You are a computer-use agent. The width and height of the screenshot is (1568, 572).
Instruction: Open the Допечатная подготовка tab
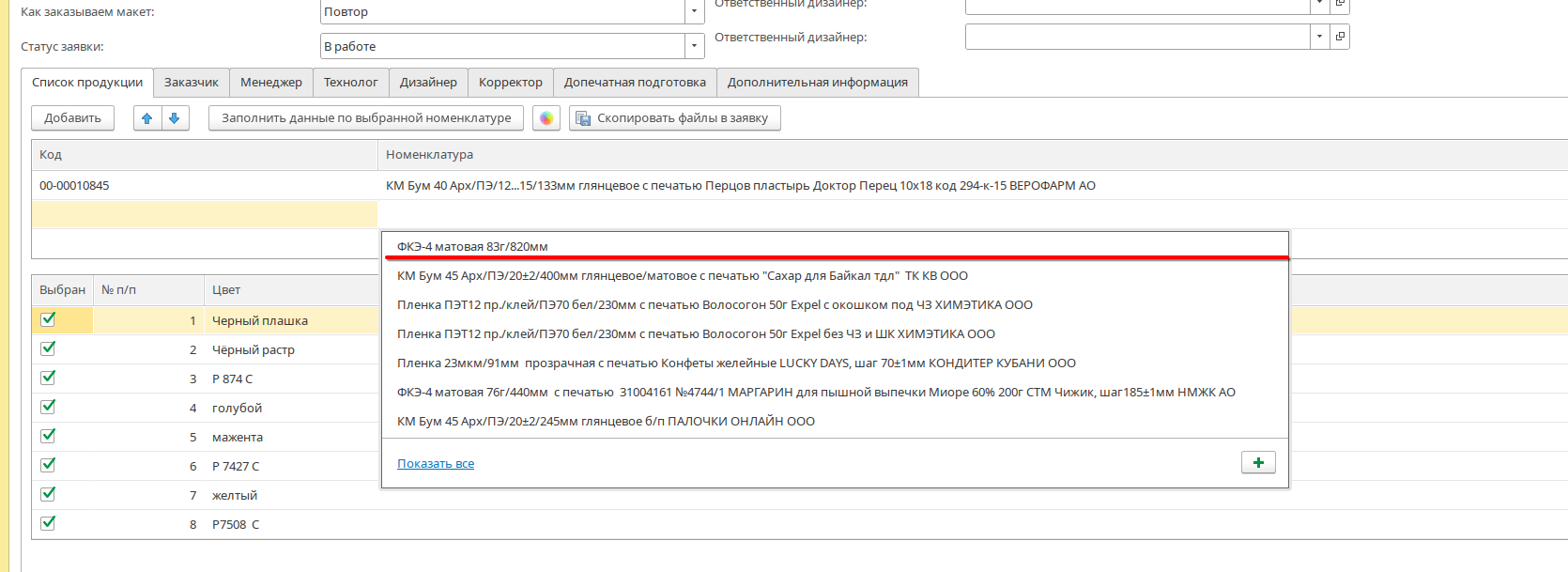[635, 83]
